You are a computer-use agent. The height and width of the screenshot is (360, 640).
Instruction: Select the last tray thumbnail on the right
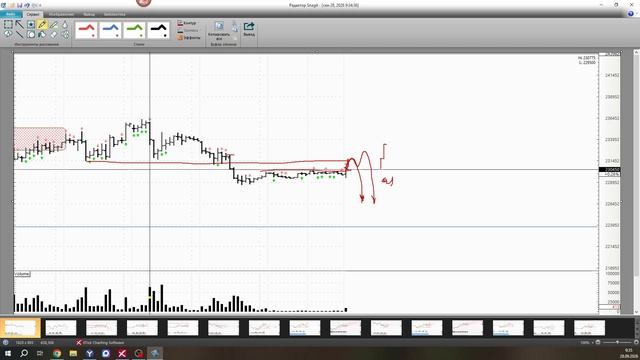click(589, 328)
